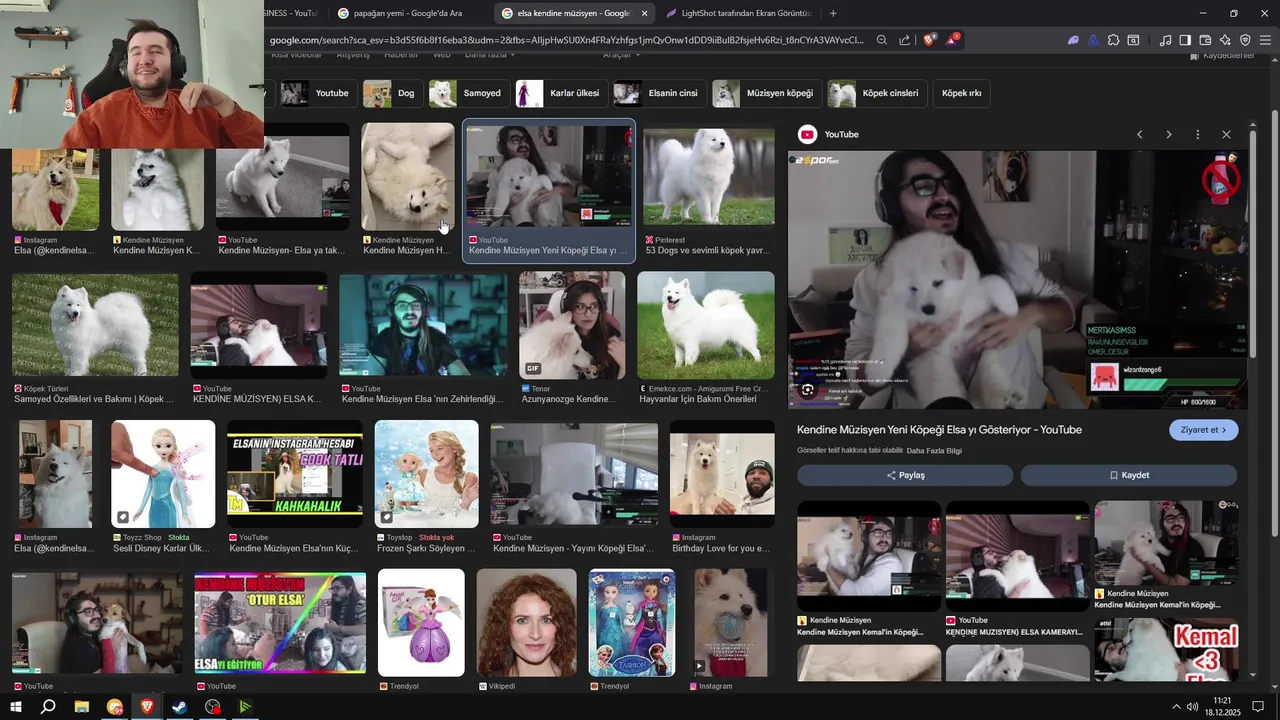This screenshot has height=720, width=1280.
Task: Go to next image in preview panel
Action: pyautogui.click(x=1168, y=134)
